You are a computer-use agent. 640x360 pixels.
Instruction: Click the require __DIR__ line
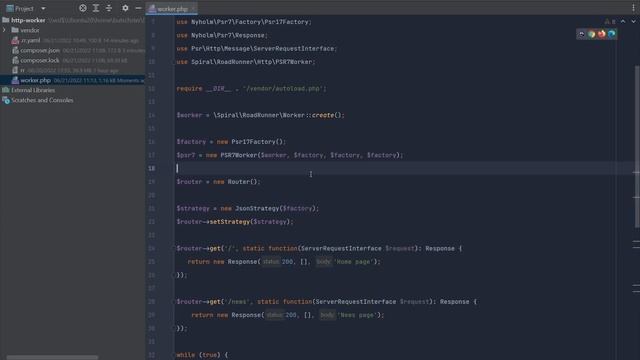click(251, 89)
